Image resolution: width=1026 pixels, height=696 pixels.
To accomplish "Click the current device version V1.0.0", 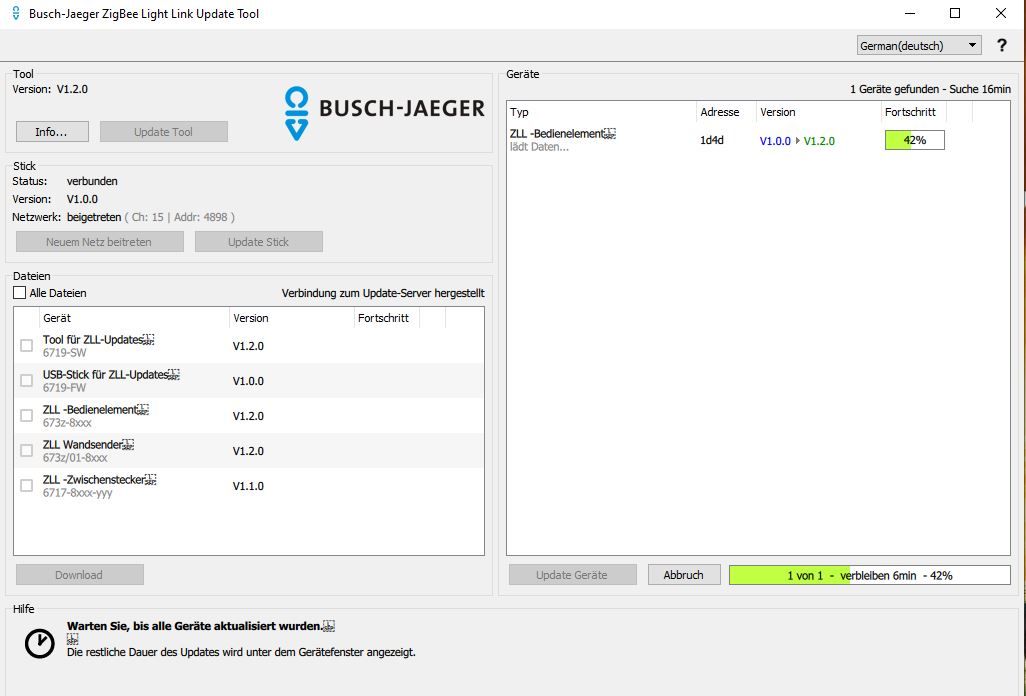I will point(775,141).
